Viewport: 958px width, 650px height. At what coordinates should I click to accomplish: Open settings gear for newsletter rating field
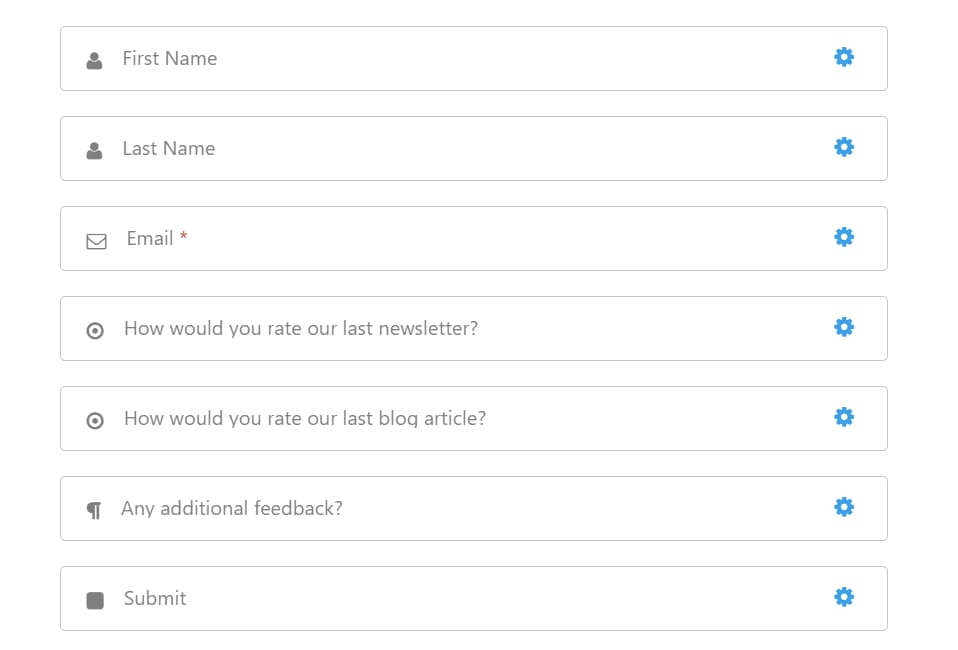point(844,327)
